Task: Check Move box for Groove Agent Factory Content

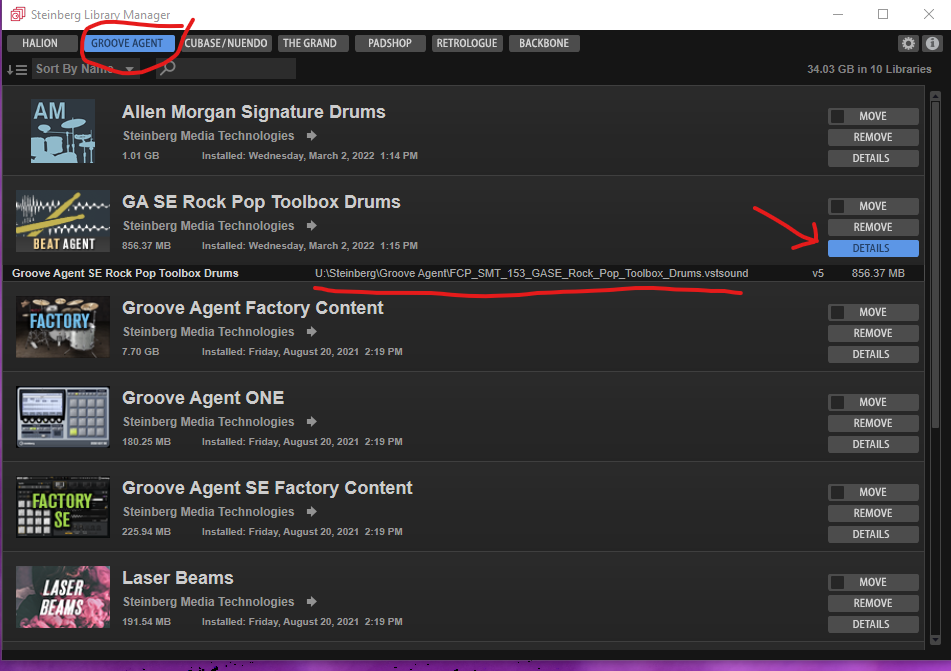Action: pos(838,312)
